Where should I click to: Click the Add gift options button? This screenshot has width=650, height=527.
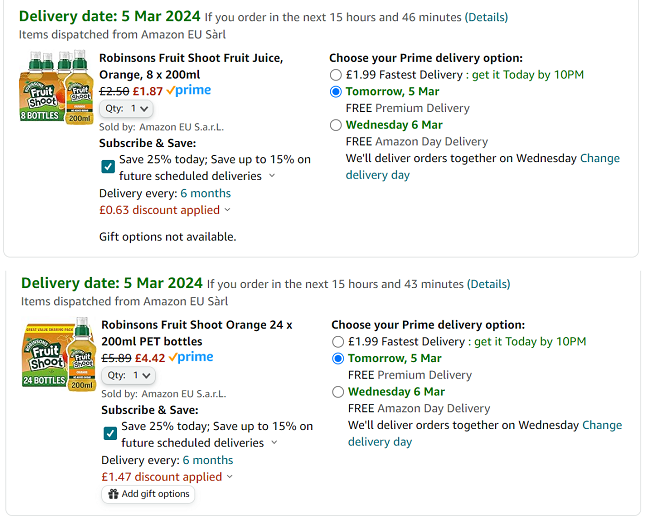pos(148,494)
